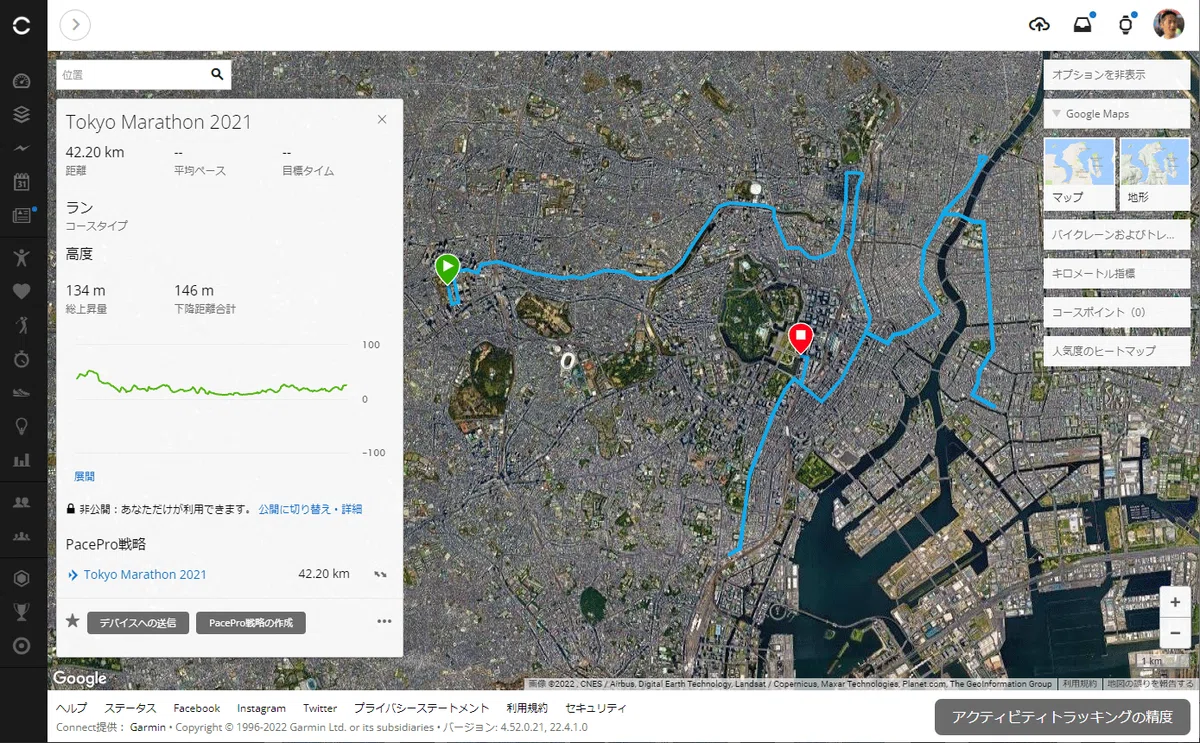
Task: Click デバイスへの送信 button
Action: click(x=138, y=622)
